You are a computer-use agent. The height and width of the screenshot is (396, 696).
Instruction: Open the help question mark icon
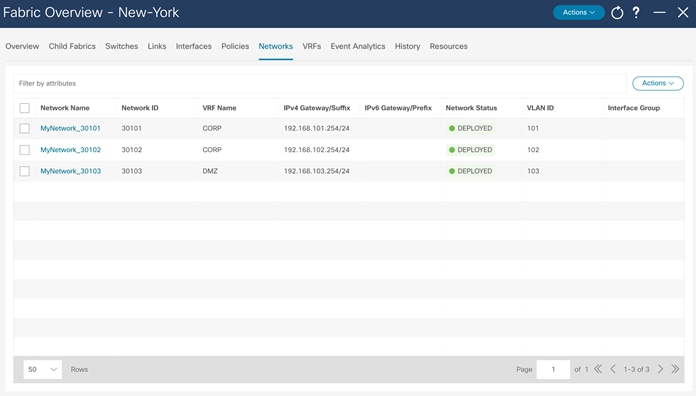[x=636, y=12]
